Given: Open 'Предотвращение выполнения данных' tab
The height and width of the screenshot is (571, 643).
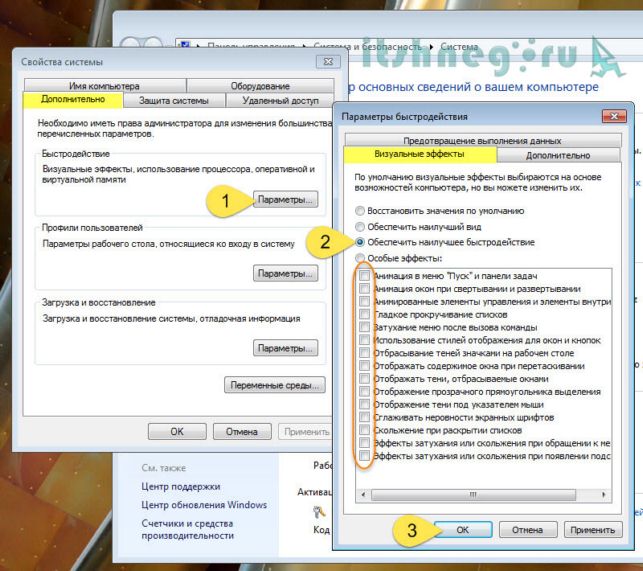Looking at the screenshot, I should point(482,140).
